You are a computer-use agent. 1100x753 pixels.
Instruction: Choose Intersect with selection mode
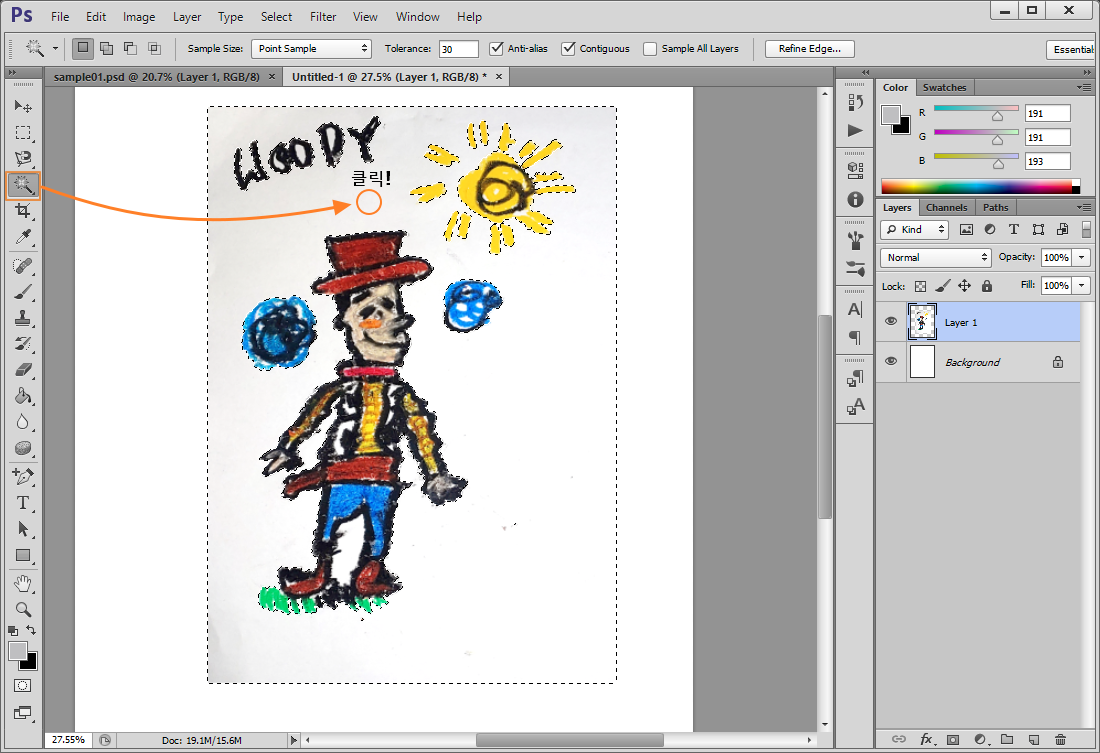[154, 48]
